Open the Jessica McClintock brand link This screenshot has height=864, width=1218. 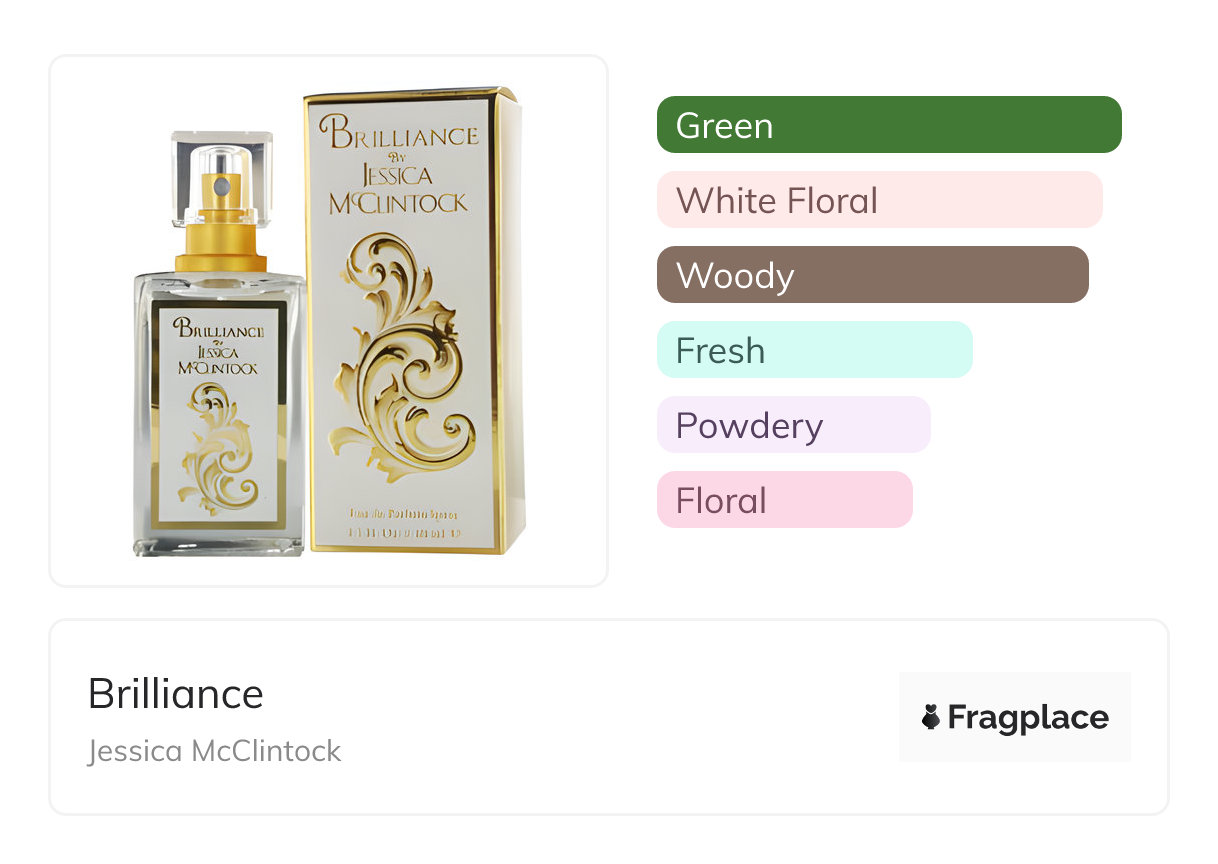point(215,751)
